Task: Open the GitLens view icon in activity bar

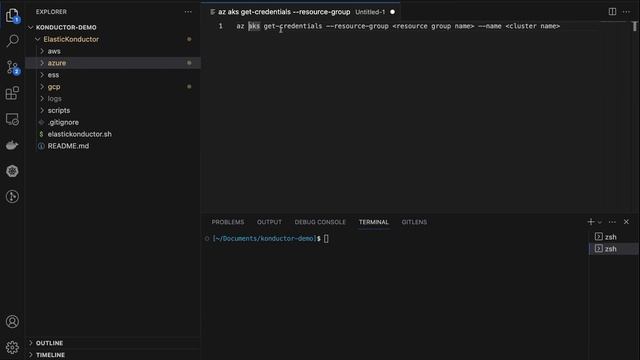Action: pyautogui.click(x=12, y=197)
